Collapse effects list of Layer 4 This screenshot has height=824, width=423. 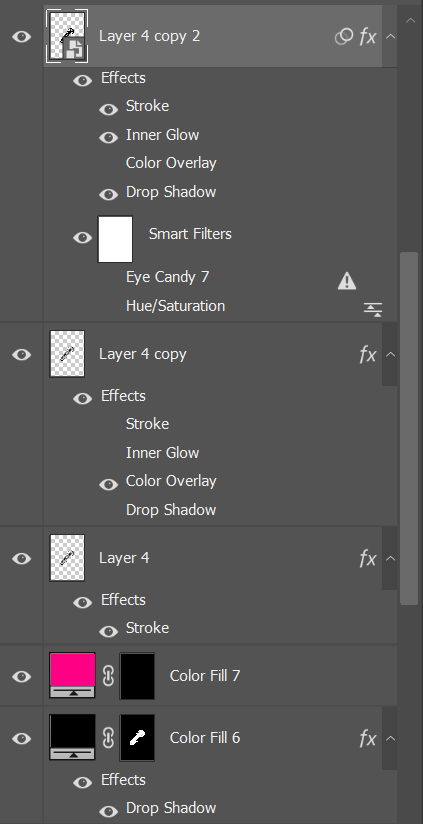[x=390, y=558]
